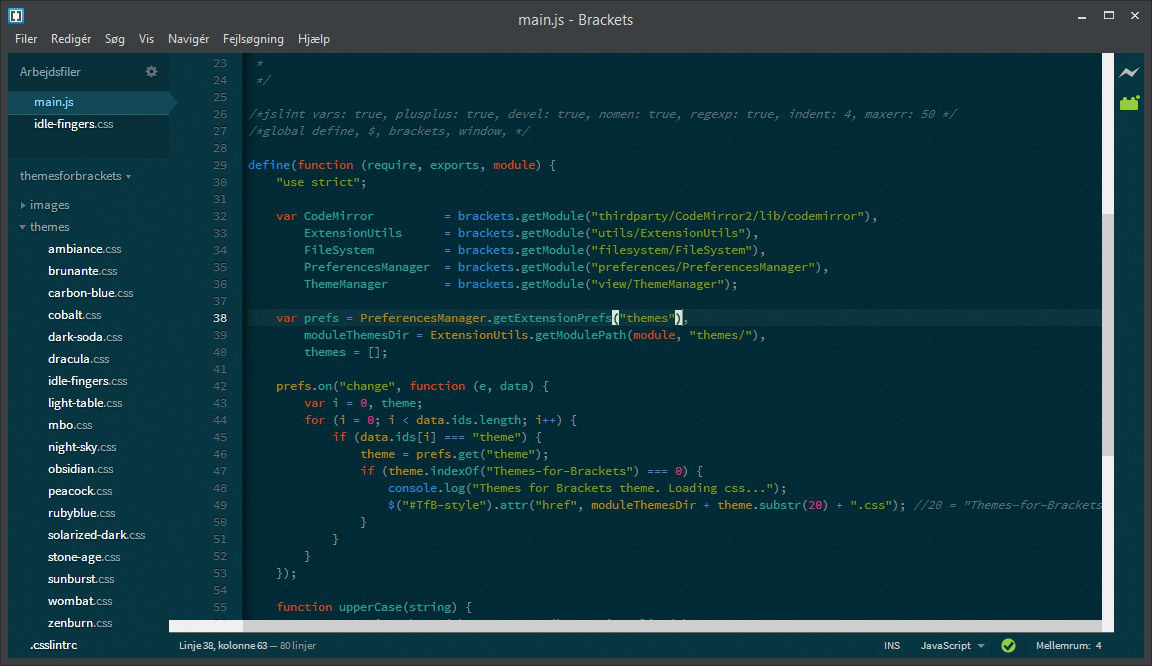This screenshot has height=666, width=1152.
Task: Click the green lint checkmark in status bar
Action: pyautogui.click(x=1009, y=645)
